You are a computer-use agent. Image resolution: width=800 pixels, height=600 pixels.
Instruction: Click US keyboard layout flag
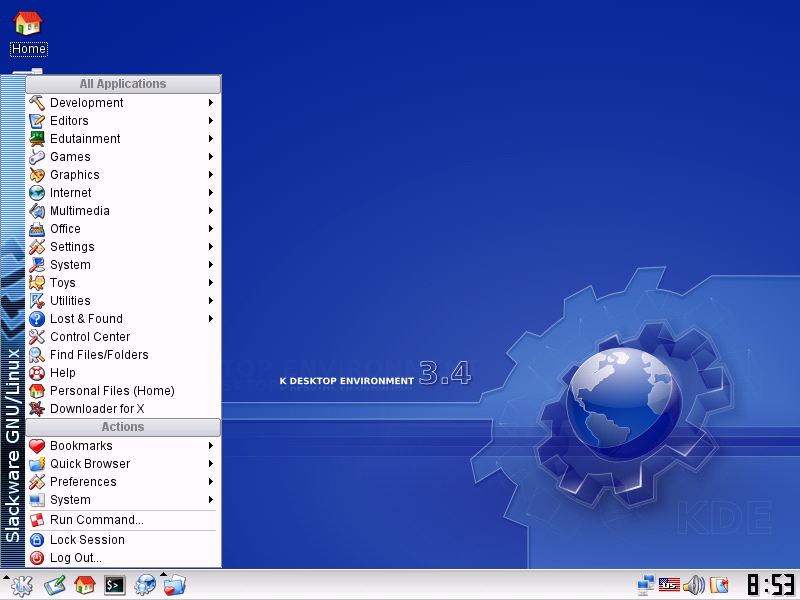pos(669,584)
